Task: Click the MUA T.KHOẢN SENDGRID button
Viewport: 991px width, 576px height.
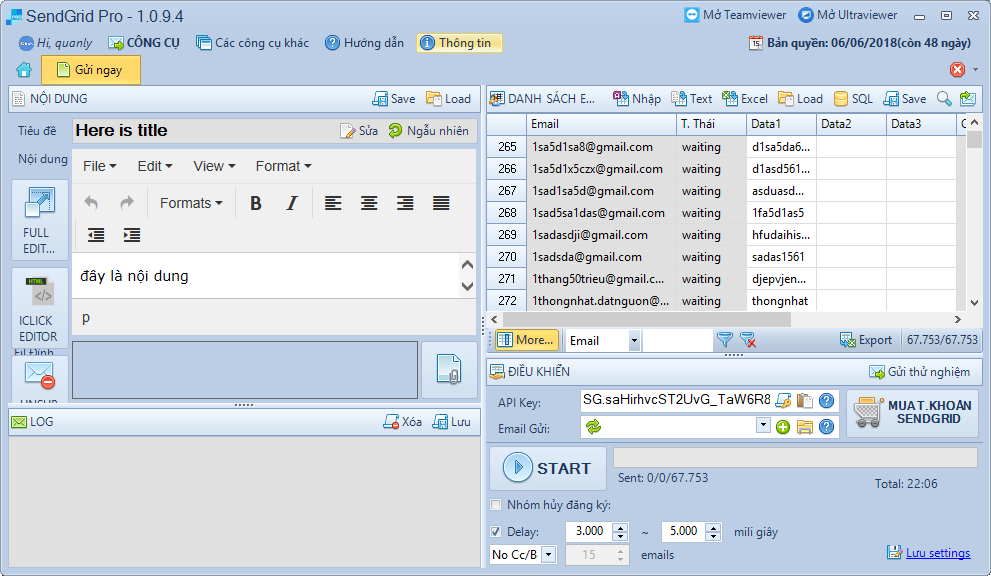Action: click(x=912, y=413)
